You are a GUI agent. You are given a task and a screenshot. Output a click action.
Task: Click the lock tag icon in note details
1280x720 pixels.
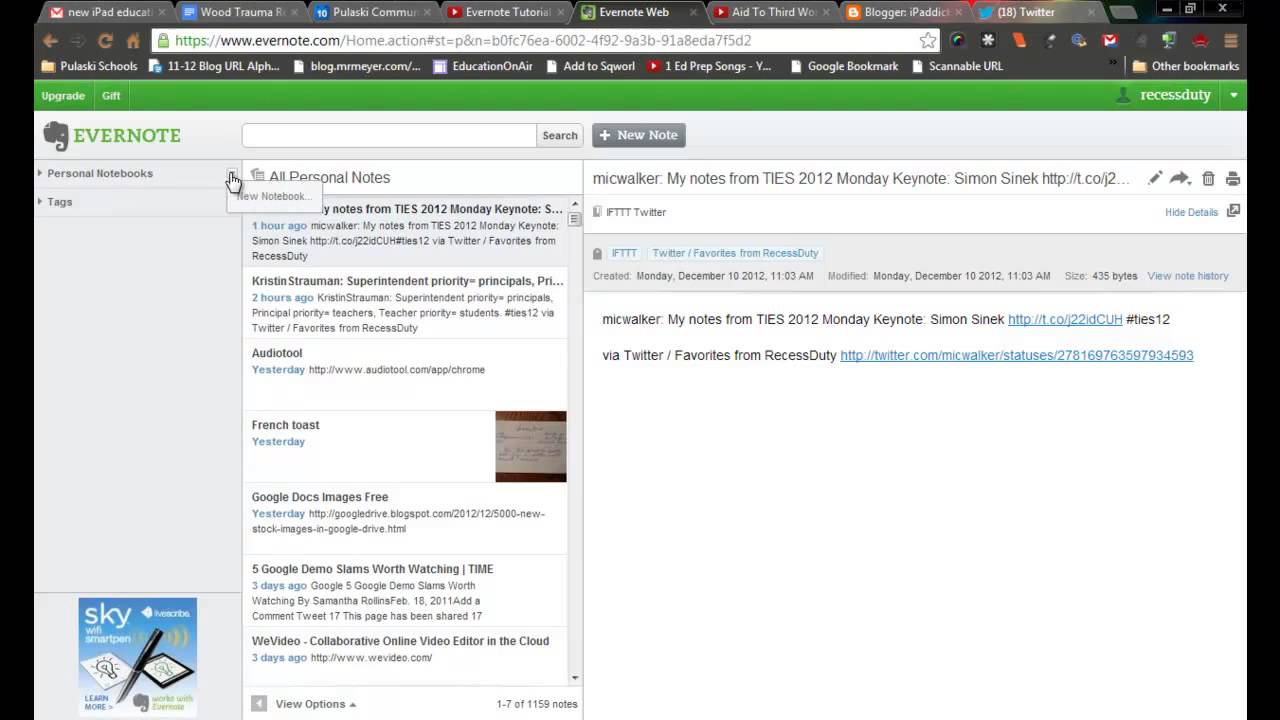597,254
